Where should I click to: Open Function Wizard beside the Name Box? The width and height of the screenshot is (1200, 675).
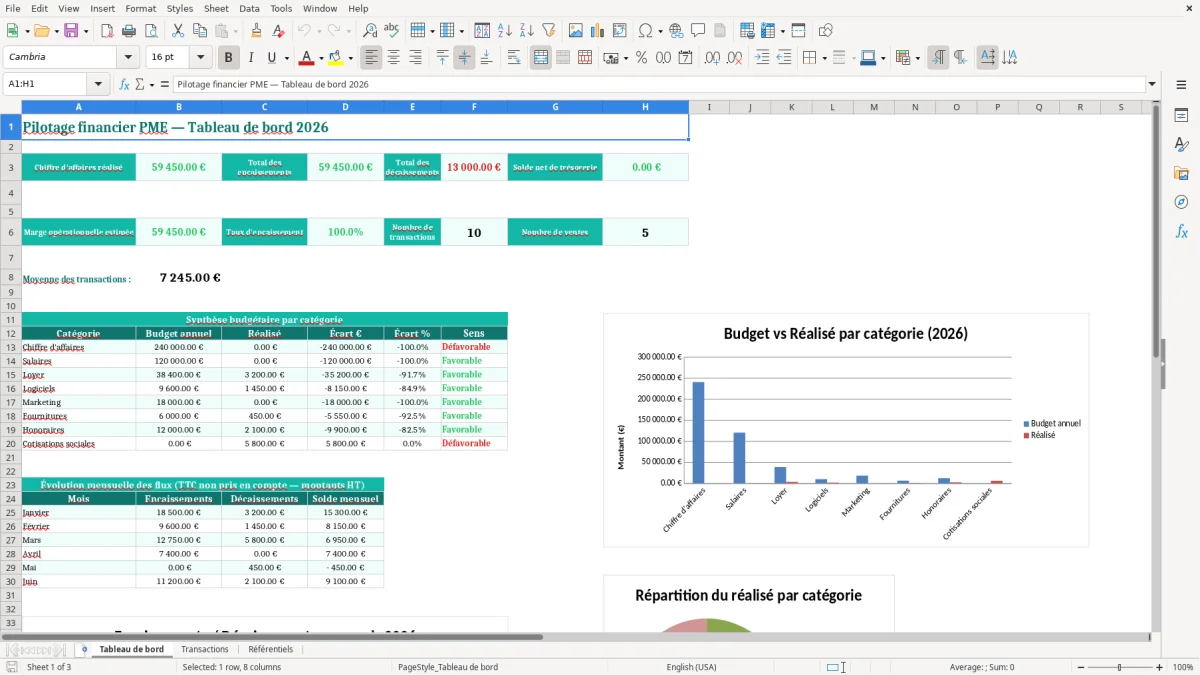(125, 84)
